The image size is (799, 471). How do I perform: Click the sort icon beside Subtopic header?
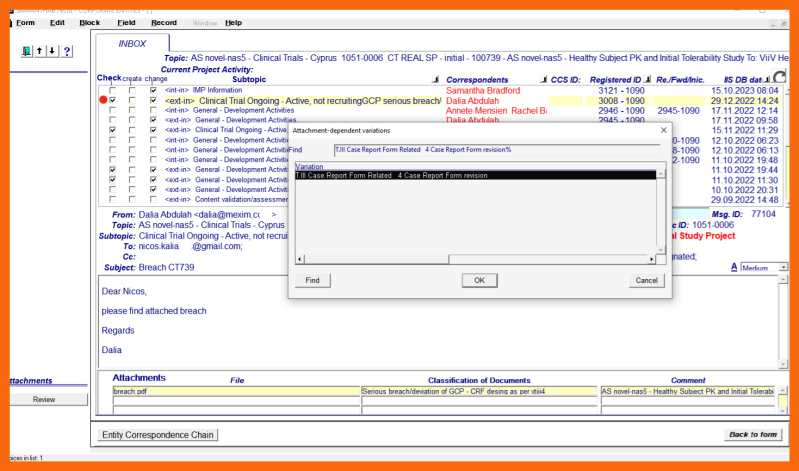(435, 80)
